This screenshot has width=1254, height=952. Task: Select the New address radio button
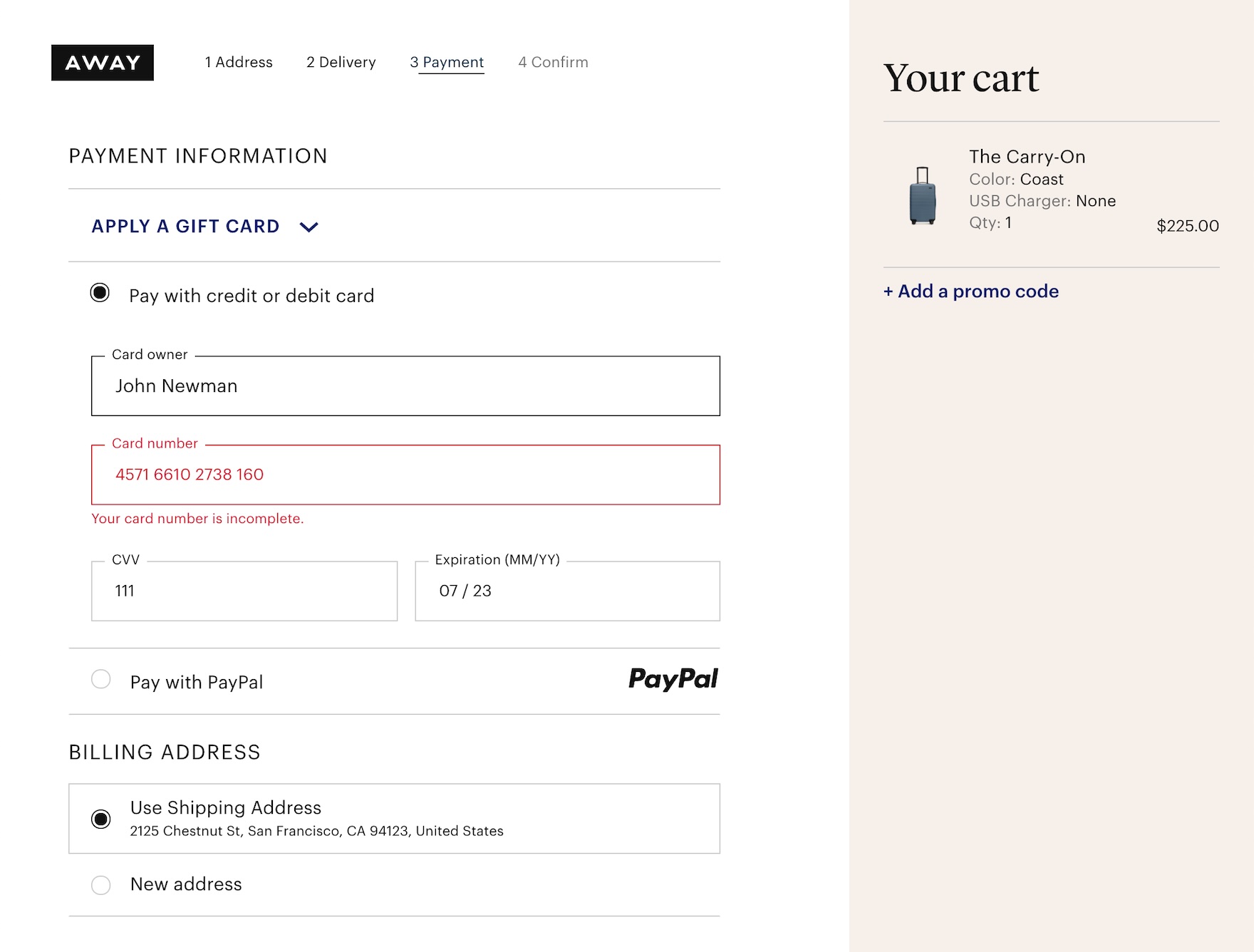pos(101,885)
